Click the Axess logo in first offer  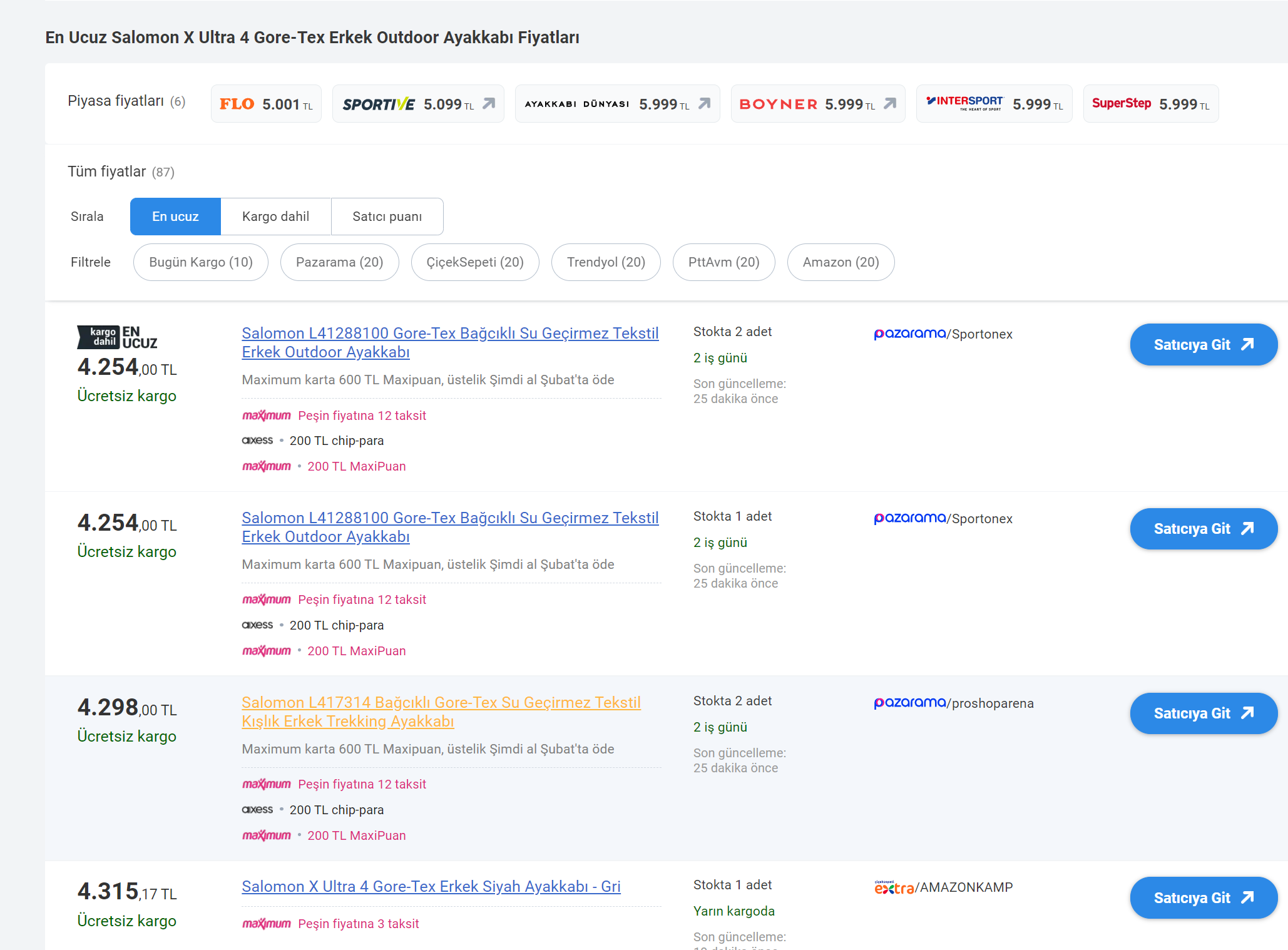pyautogui.click(x=257, y=441)
